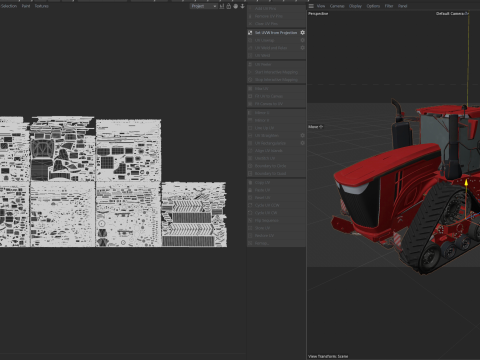The height and width of the screenshot is (360, 480).
Task: Choose the Flip Sequence command
Action: coord(276,220)
